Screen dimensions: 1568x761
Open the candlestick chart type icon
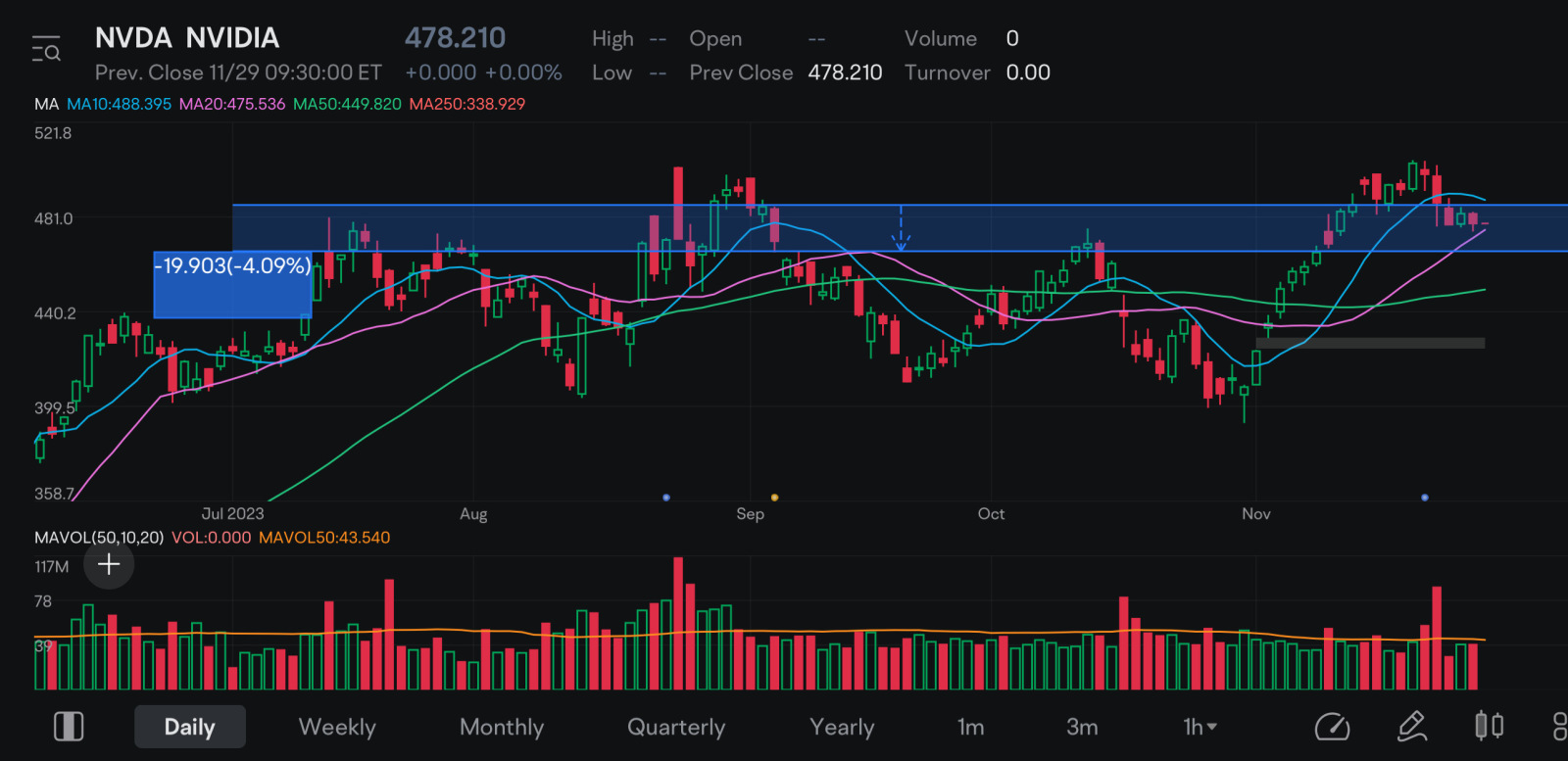pyautogui.click(x=1489, y=726)
